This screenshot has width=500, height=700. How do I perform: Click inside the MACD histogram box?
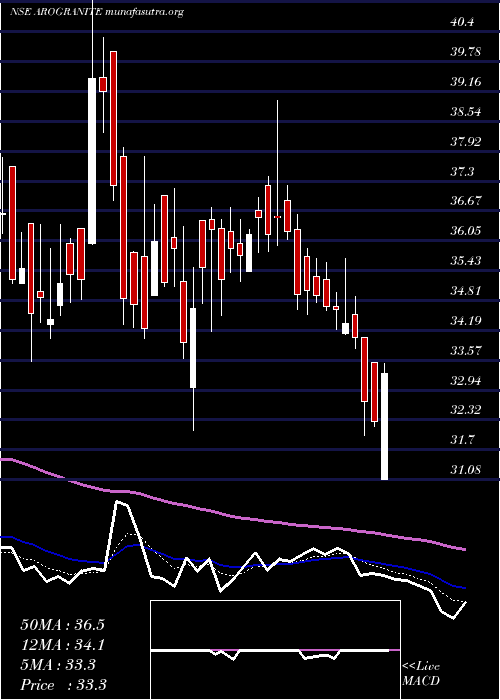click(x=275, y=650)
